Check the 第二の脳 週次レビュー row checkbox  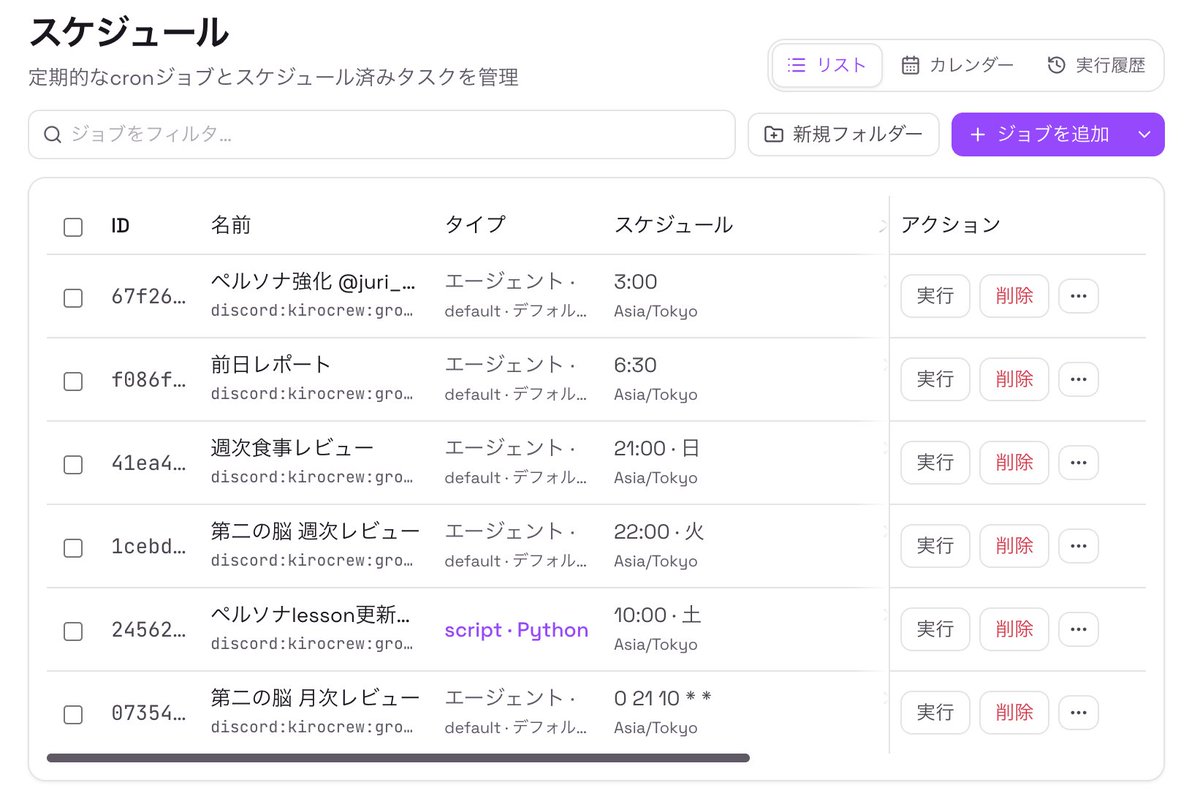click(73, 548)
